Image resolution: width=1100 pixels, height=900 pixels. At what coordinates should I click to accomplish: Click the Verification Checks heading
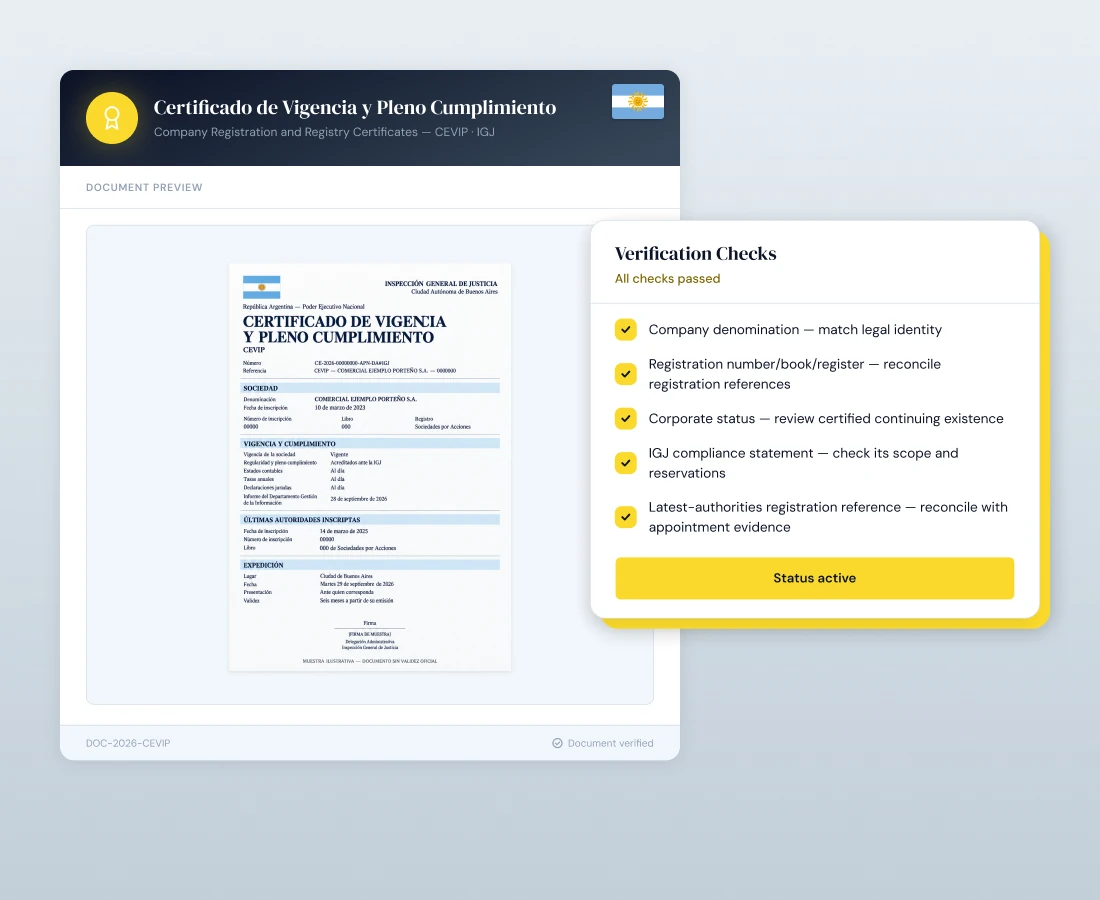(695, 253)
